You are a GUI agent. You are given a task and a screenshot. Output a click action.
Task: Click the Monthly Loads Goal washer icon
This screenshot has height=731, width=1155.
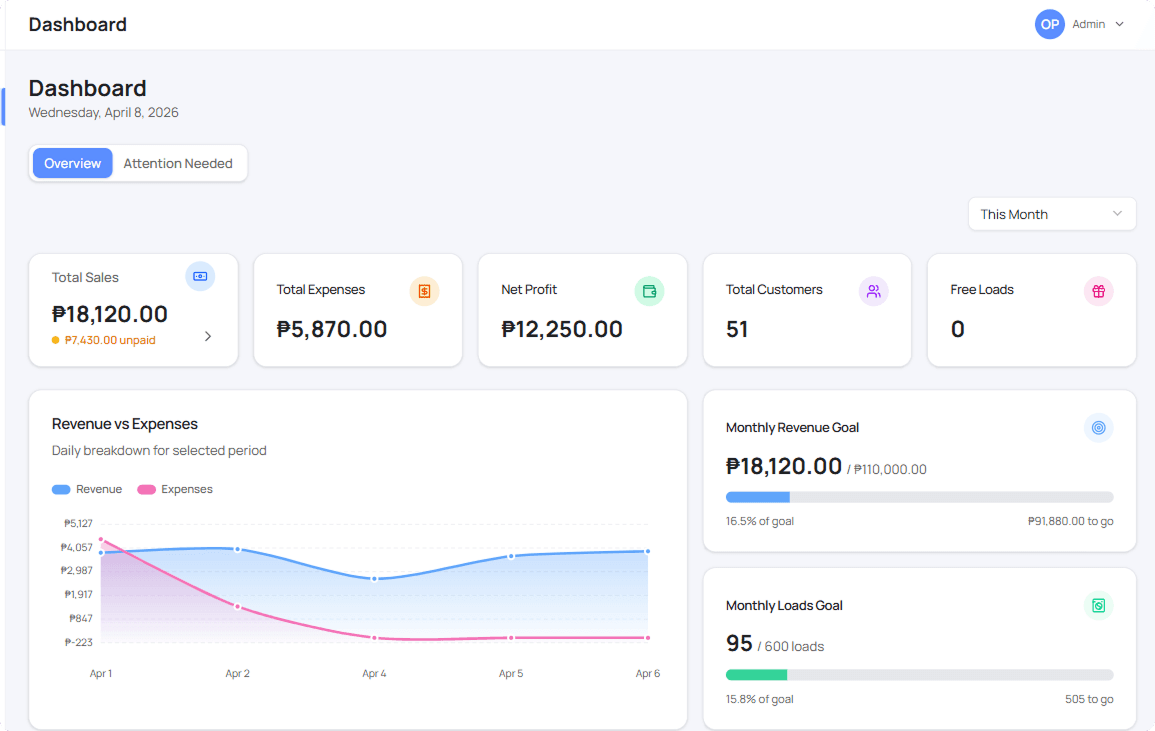1098,606
